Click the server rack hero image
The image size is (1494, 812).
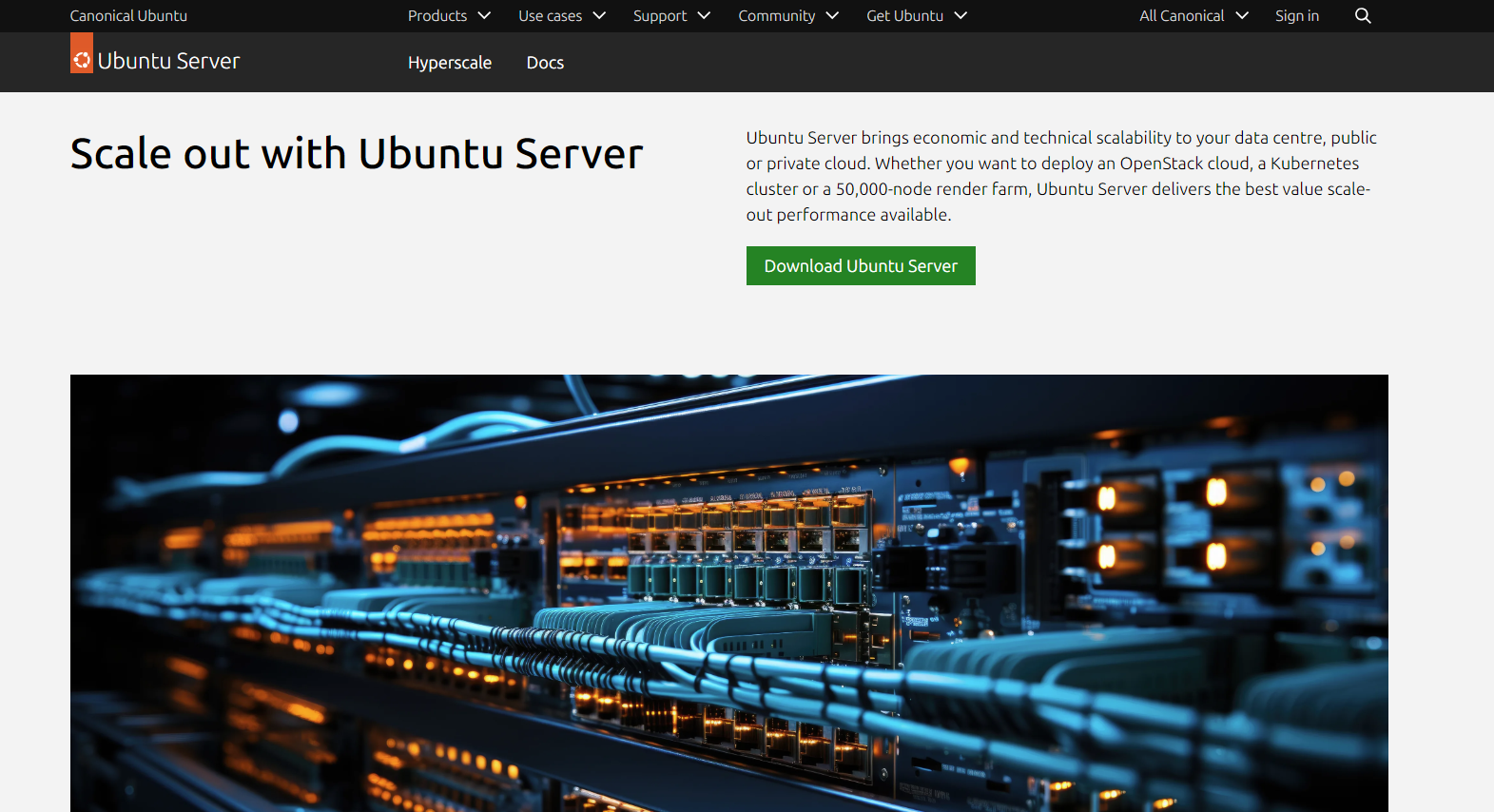pos(729,593)
